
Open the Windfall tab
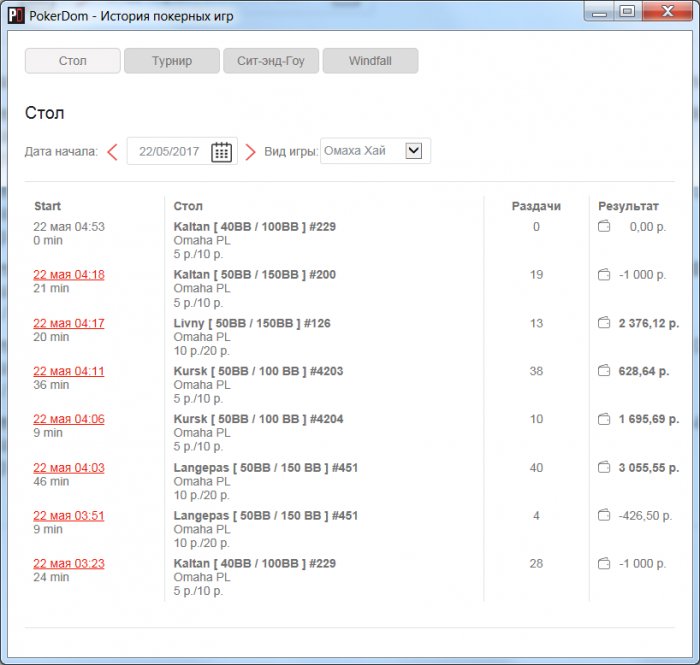[371, 61]
